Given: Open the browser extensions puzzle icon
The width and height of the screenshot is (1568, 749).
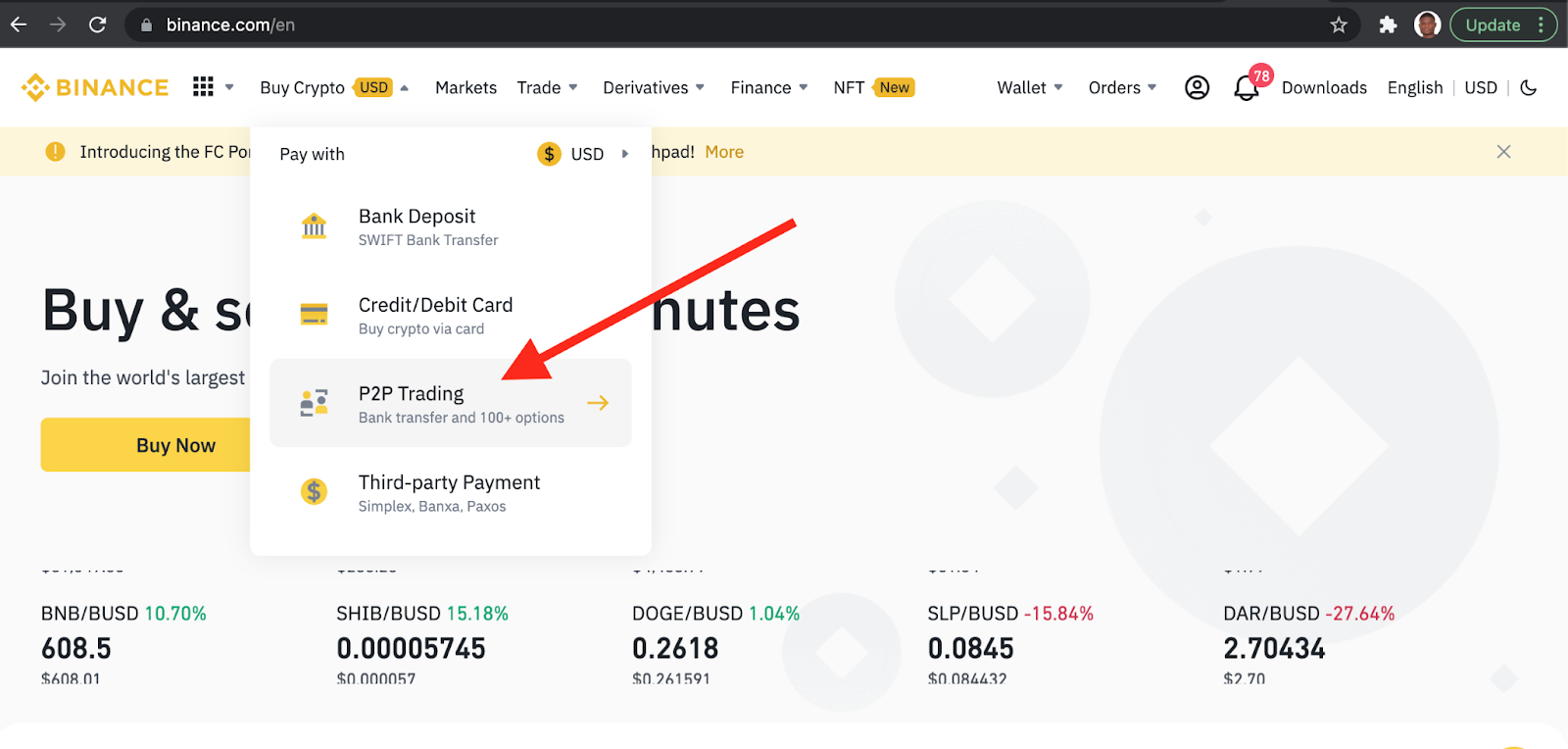Looking at the screenshot, I should pyautogui.click(x=1388, y=25).
